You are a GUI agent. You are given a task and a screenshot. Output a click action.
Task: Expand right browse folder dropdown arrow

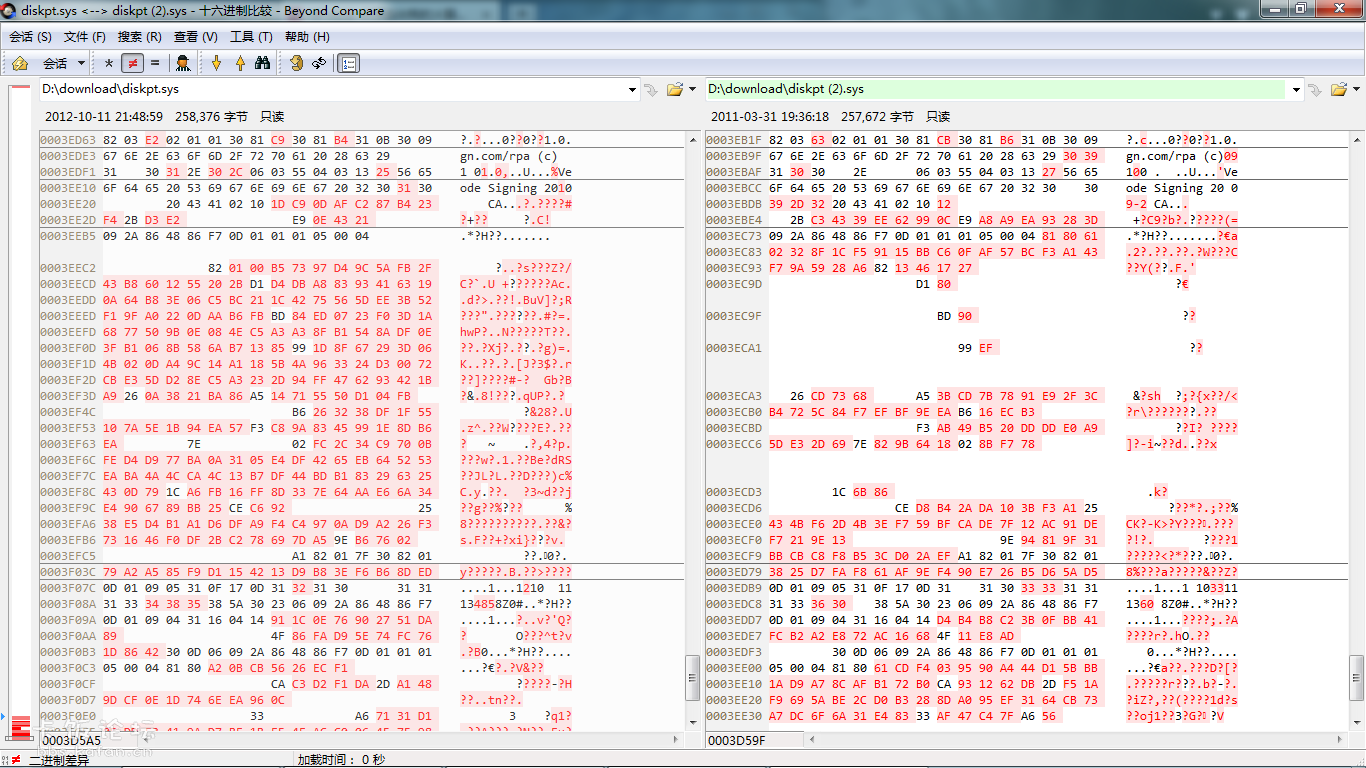(x=1358, y=90)
